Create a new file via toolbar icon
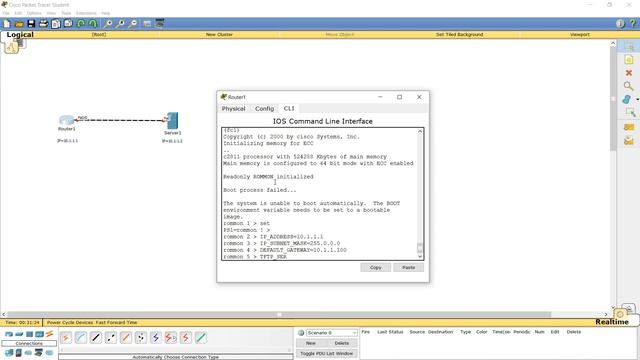Viewport: 640px width, 360px height. [x=7, y=24]
